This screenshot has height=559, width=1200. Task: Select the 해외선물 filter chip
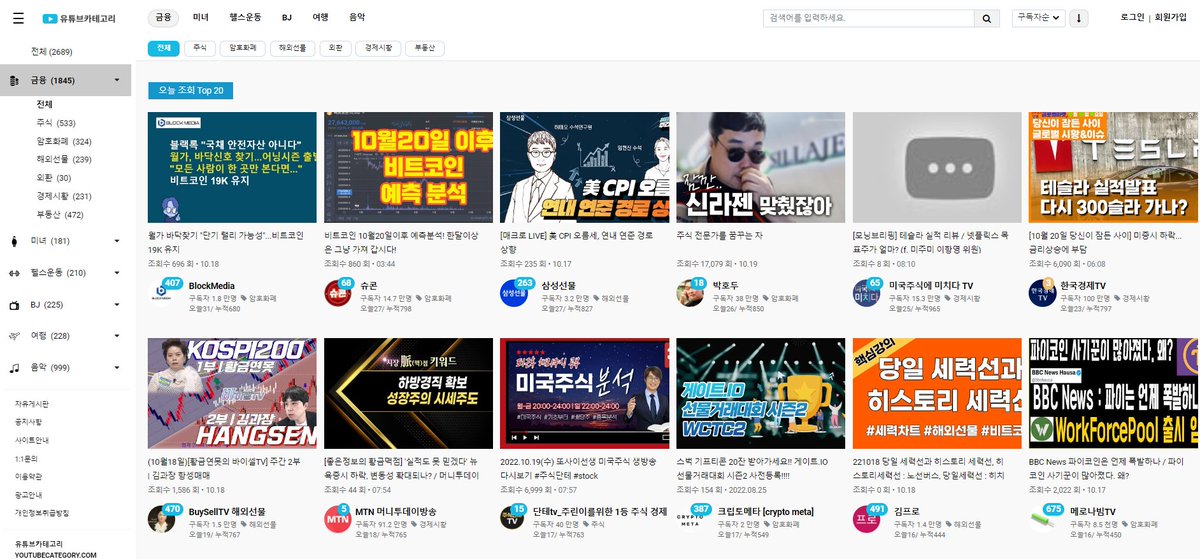(293, 48)
